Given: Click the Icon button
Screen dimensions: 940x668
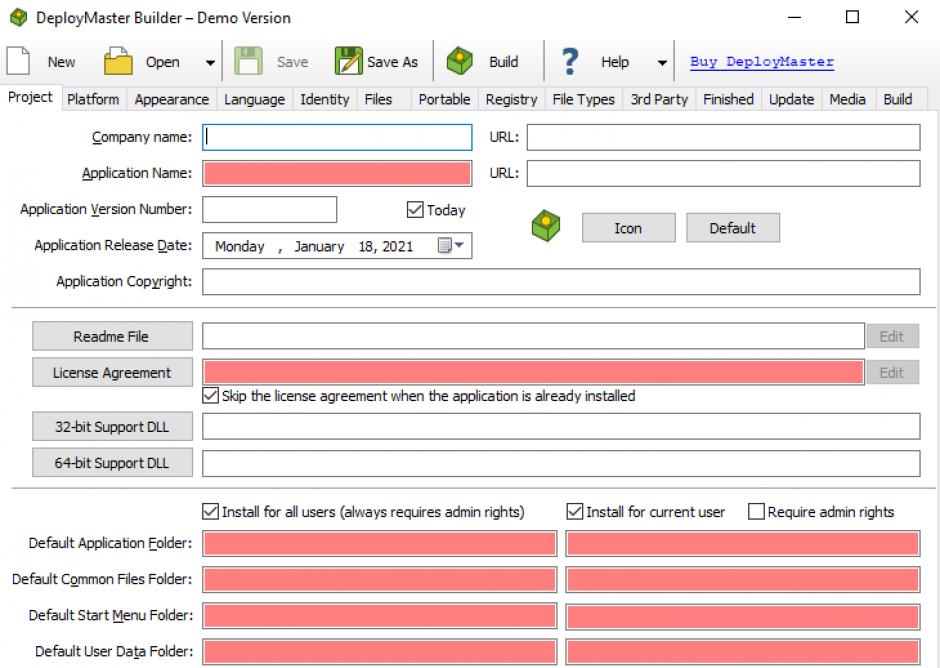Looking at the screenshot, I should pos(628,228).
